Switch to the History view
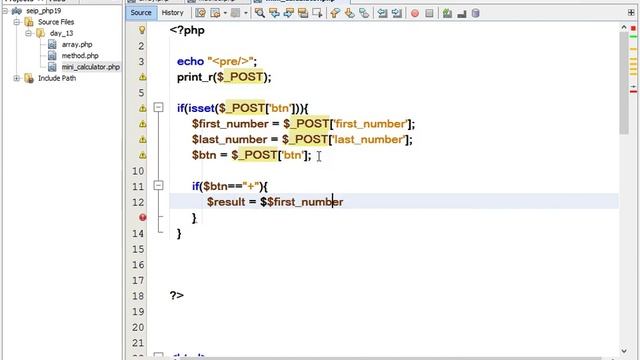Viewport: 640px width, 360px height. coord(173,13)
